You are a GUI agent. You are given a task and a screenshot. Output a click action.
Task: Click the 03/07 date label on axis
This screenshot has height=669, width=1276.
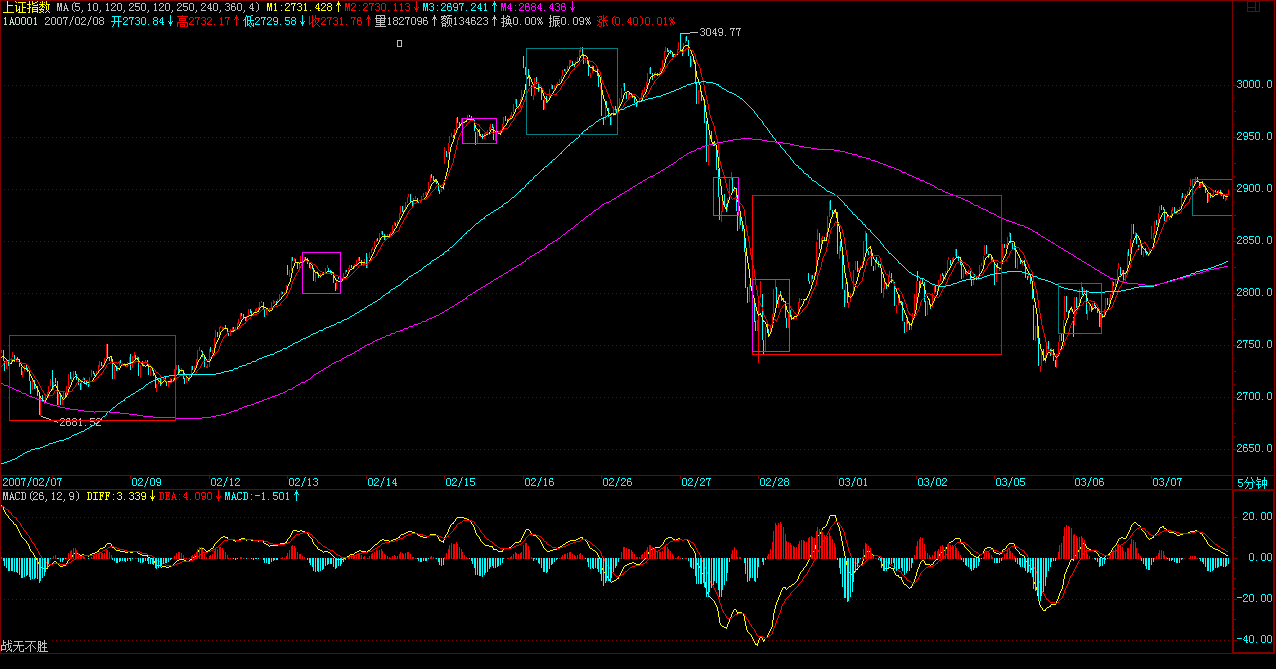click(1167, 482)
